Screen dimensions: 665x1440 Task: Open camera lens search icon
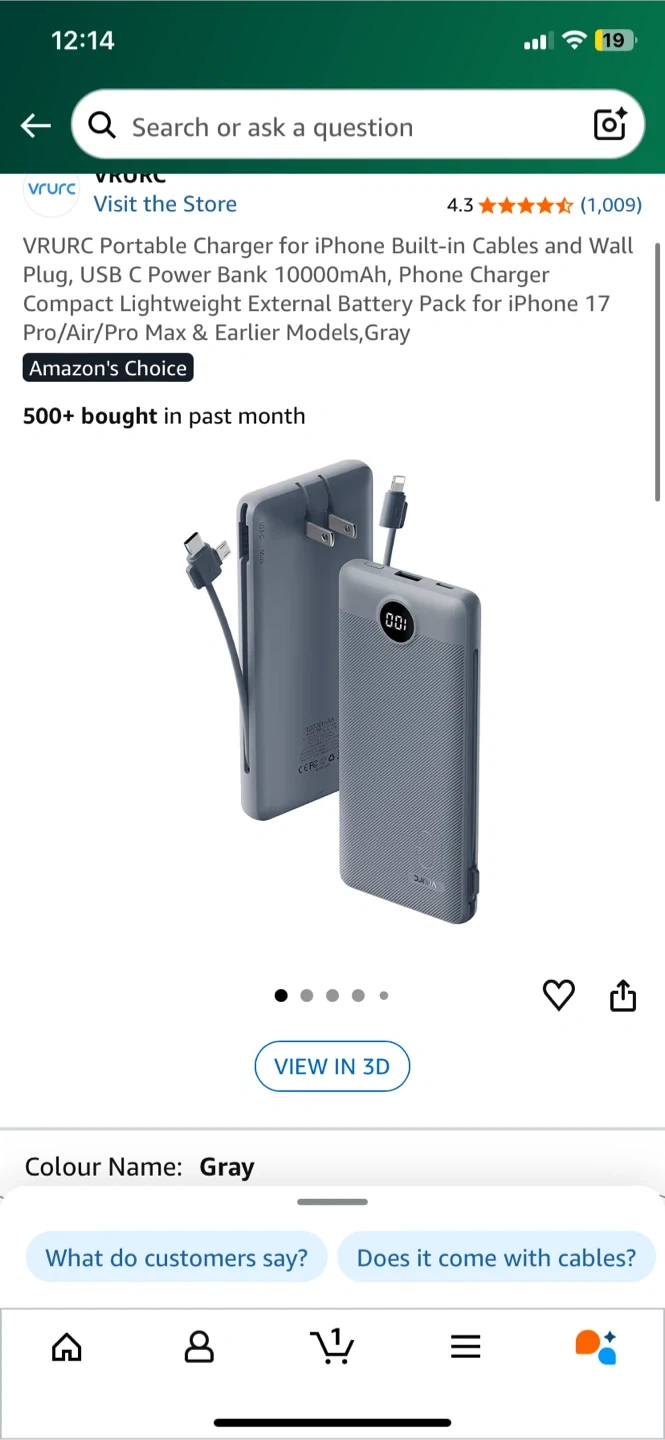[610, 124]
